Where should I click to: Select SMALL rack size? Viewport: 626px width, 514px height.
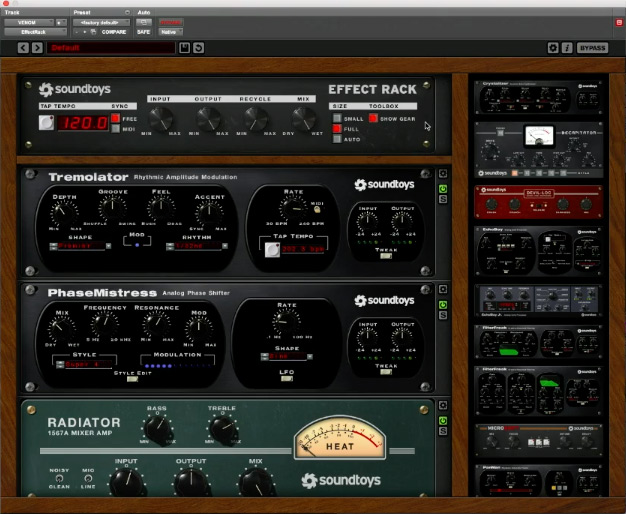tap(337, 118)
